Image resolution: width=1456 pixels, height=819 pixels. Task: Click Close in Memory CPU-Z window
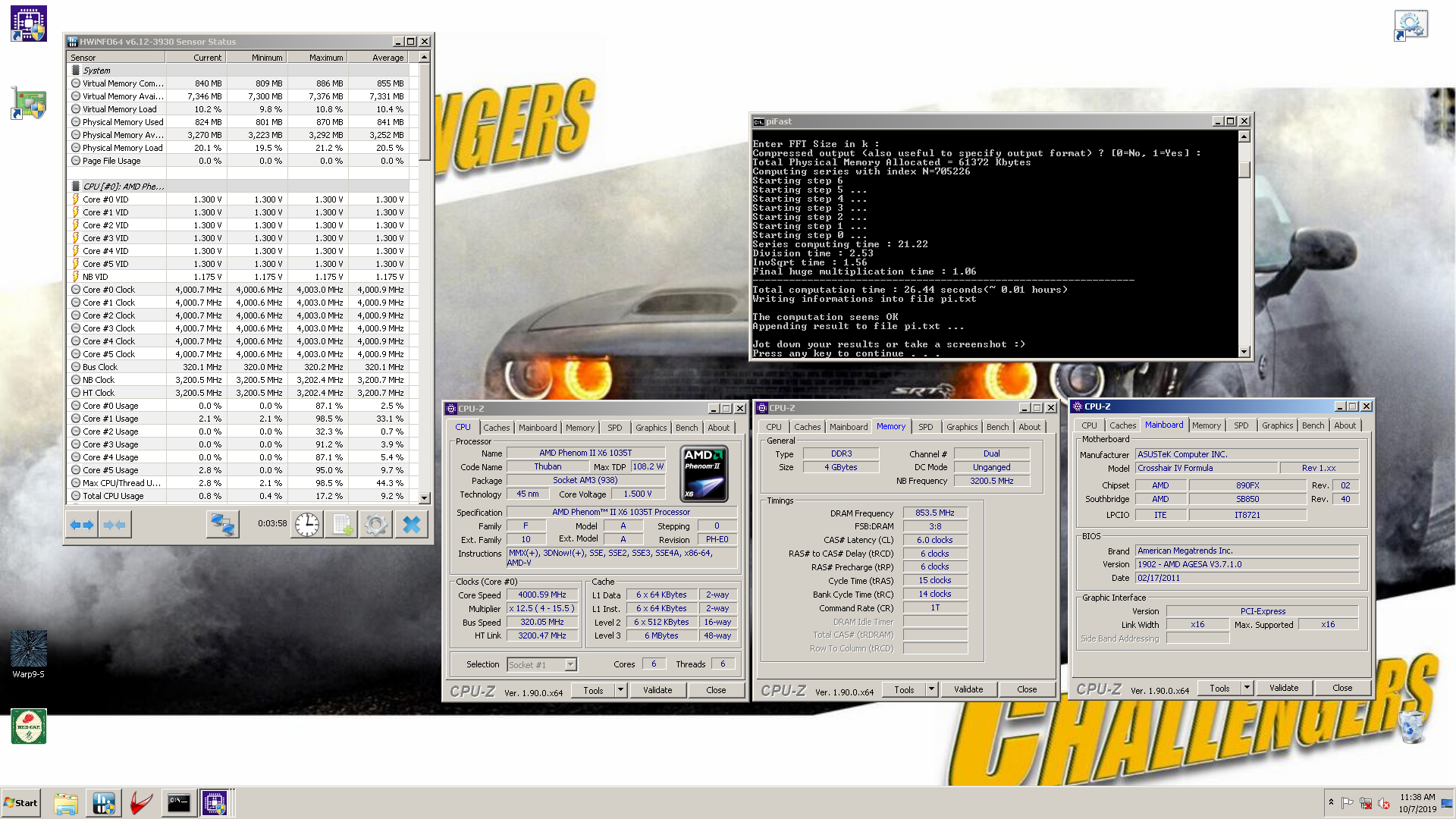tap(1027, 689)
